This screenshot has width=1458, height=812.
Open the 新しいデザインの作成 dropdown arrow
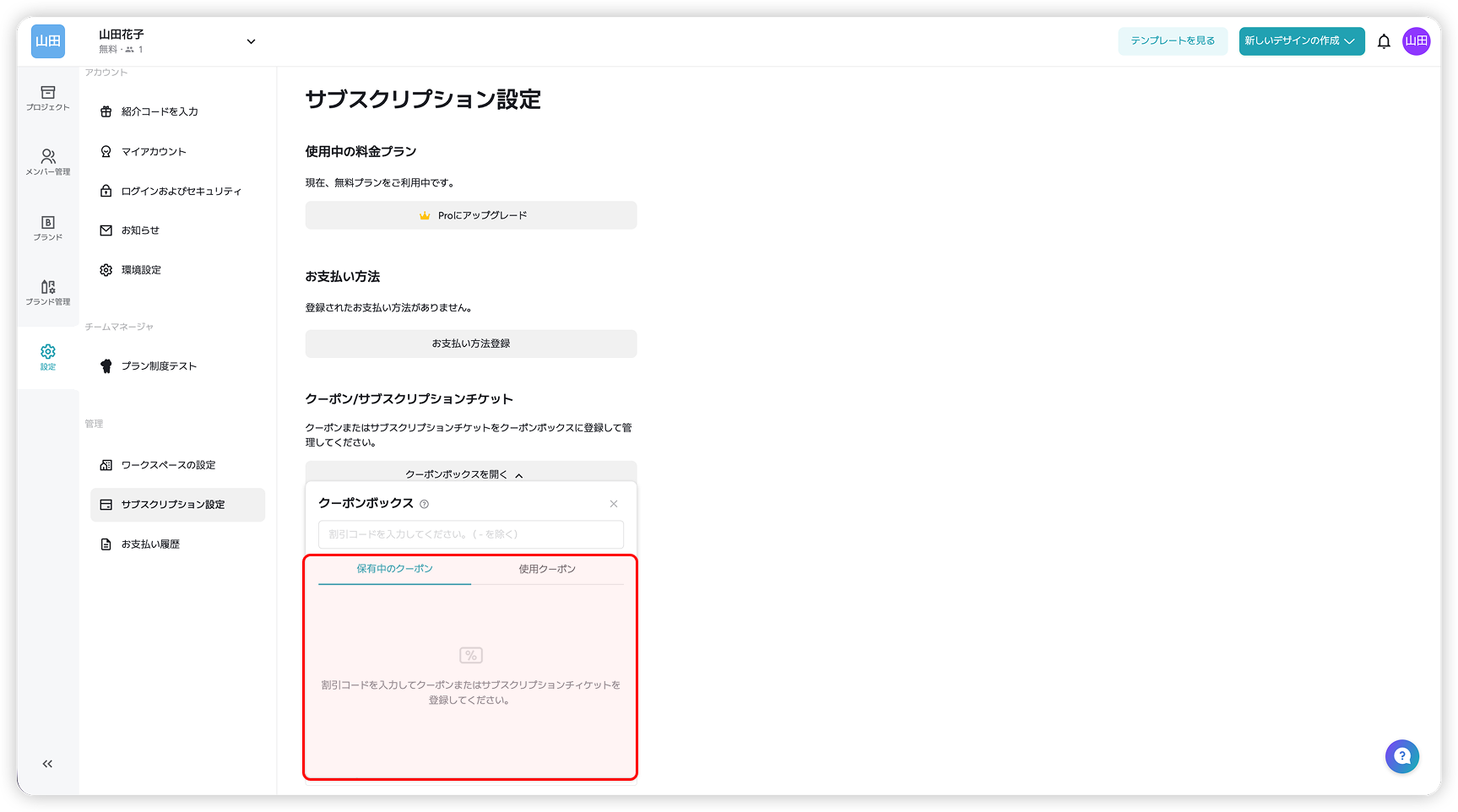[1348, 41]
